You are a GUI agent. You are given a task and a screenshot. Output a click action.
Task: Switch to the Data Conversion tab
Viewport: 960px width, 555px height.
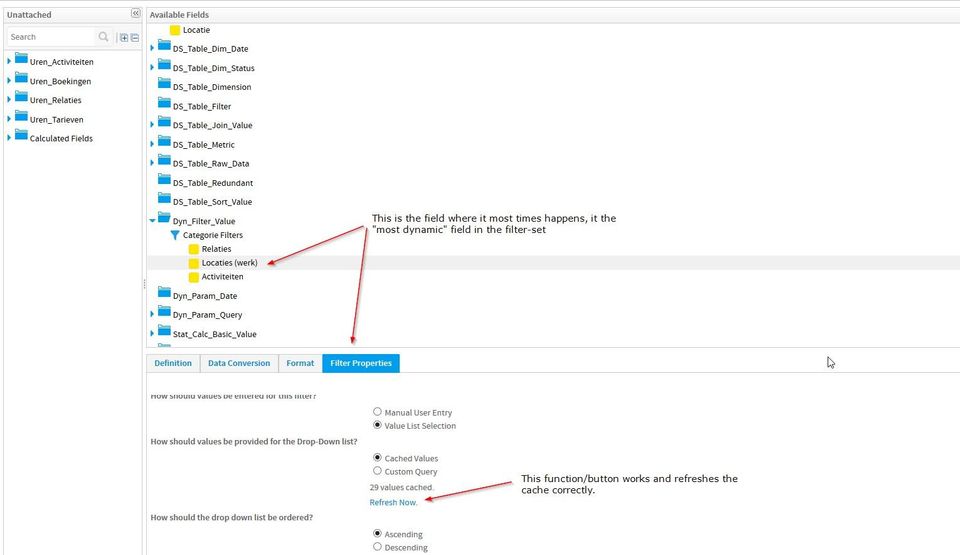tap(239, 363)
